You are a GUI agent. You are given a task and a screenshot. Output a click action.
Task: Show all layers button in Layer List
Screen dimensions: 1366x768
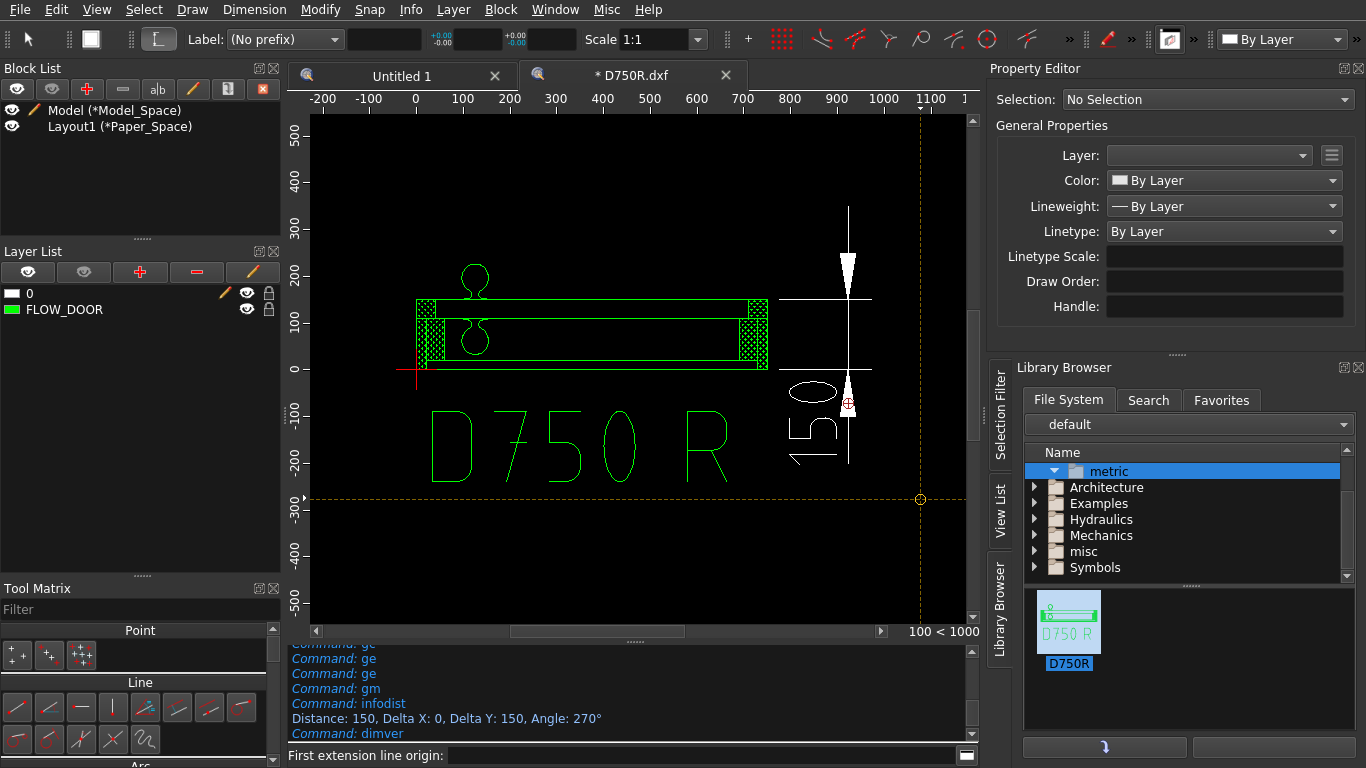[x=28, y=272]
